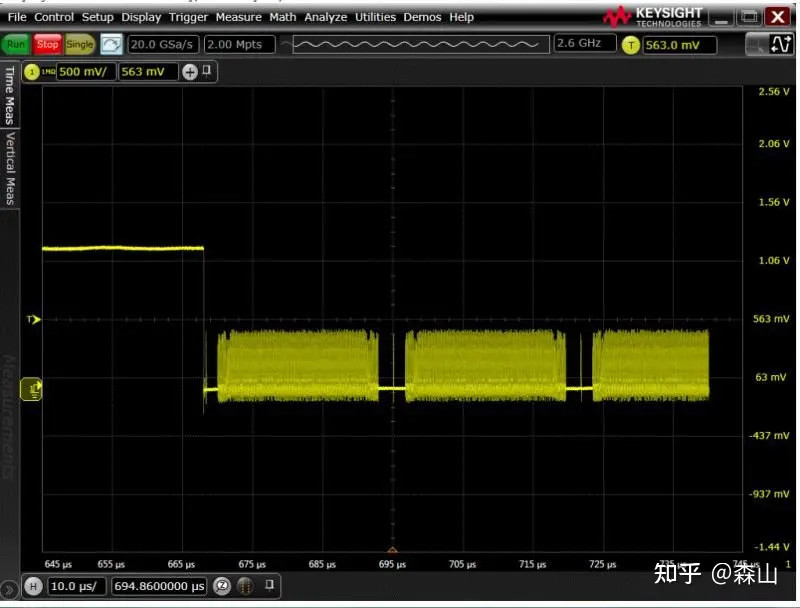Click the orange trigger time reference marker
The height and width of the screenshot is (608, 800).
(392, 549)
